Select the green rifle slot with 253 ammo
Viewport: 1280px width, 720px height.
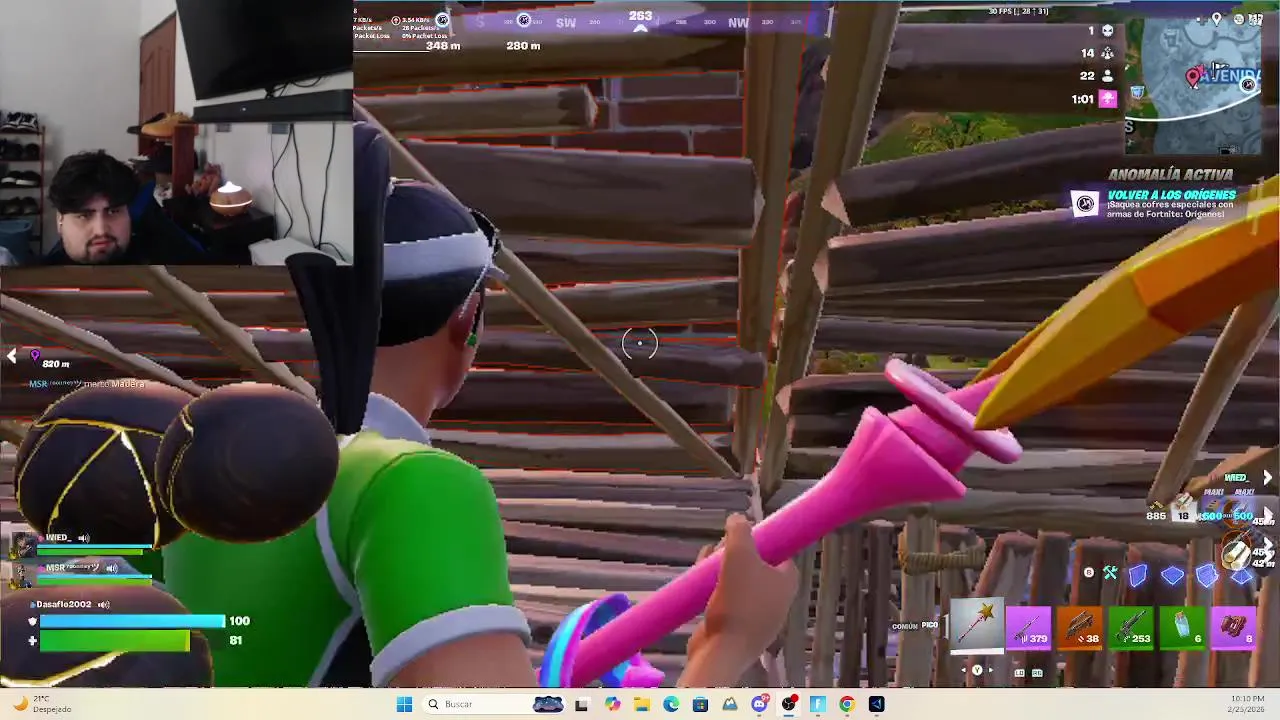coord(1131,628)
